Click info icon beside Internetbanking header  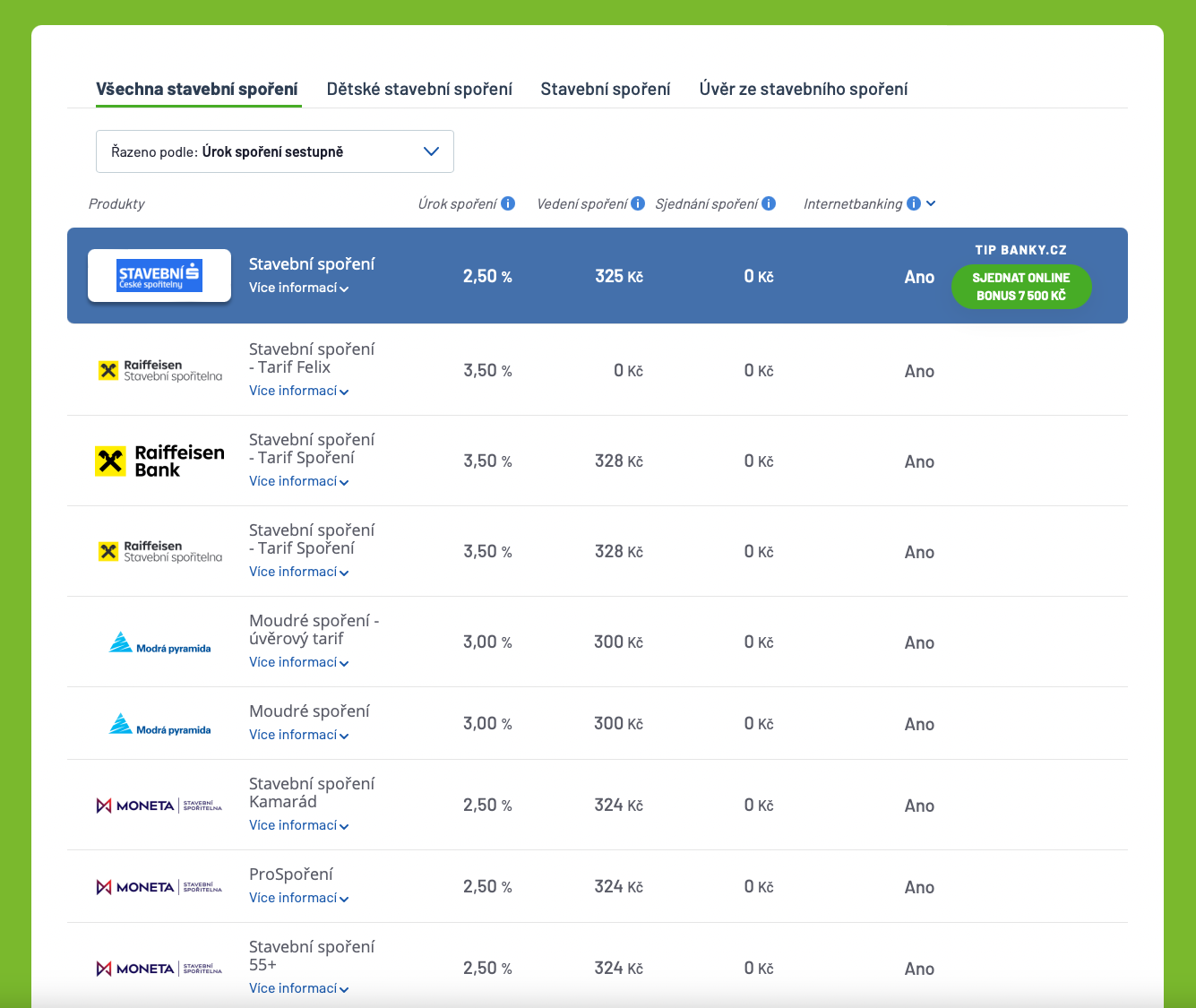tap(913, 203)
